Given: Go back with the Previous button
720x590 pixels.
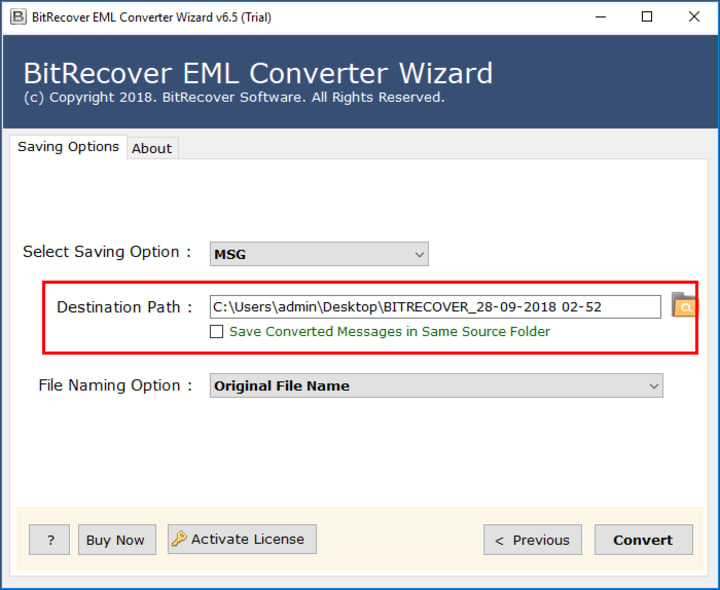Looking at the screenshot, I should [532, 539].
